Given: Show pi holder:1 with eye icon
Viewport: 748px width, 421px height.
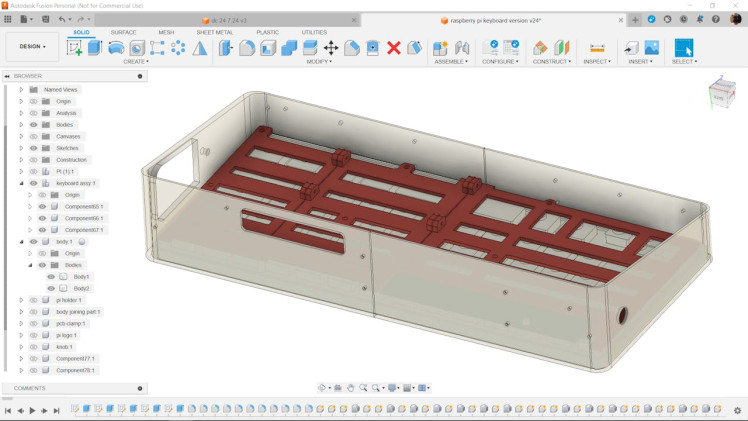Looking at the screenshot, I should coord(33,300).
